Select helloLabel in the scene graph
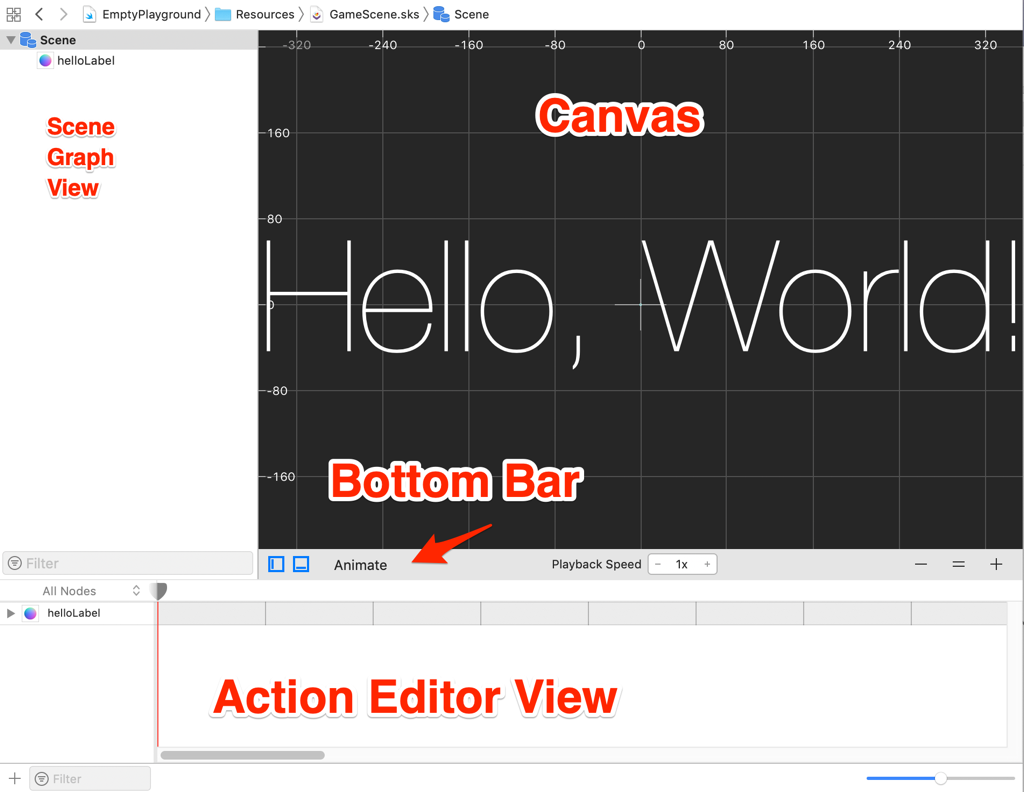The image size is (1024, 792). [85, 61]
